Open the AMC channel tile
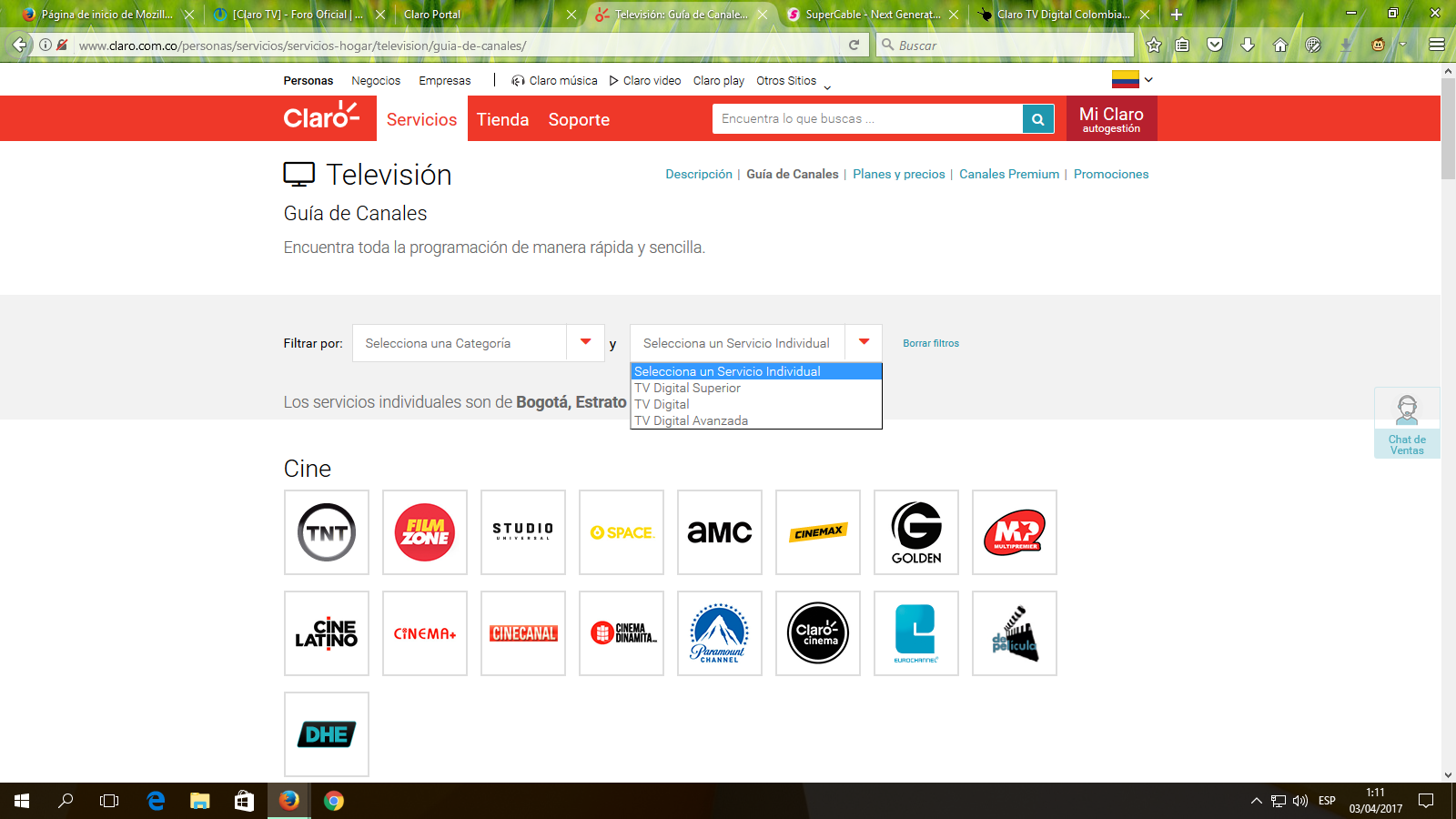Image resolution: width=1456 pixels, height=819 pixels. (x=720, y=532)
